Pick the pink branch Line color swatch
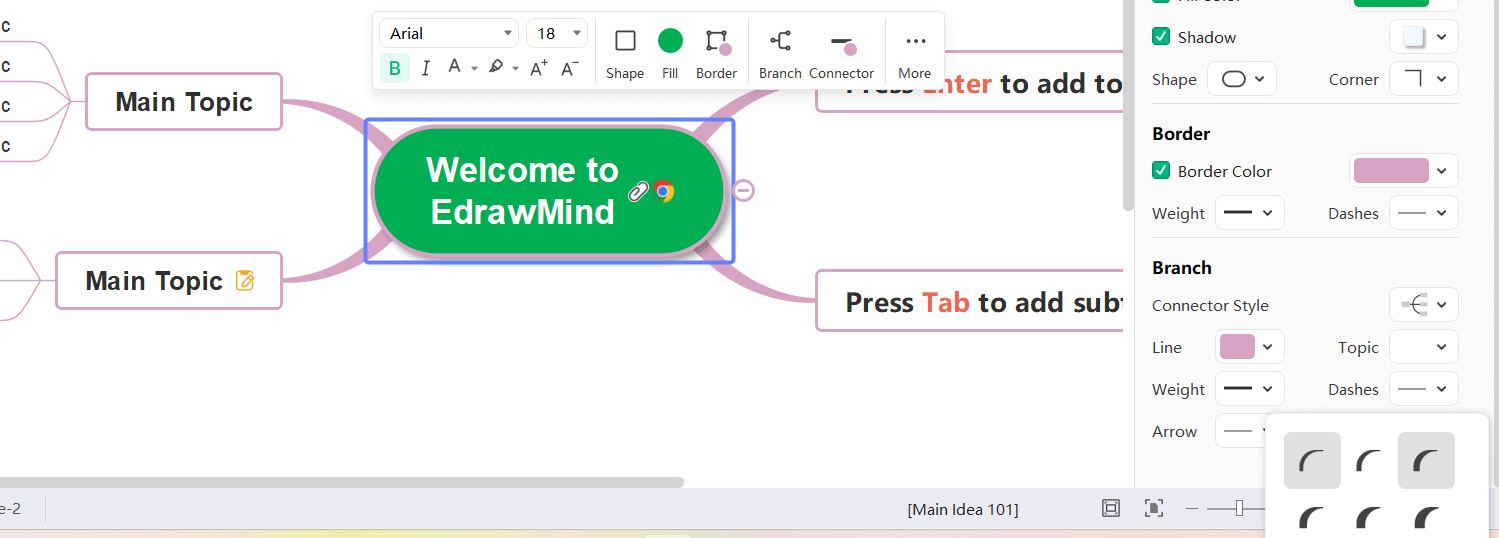The image size is (1499, 538). pos(1237,347)
